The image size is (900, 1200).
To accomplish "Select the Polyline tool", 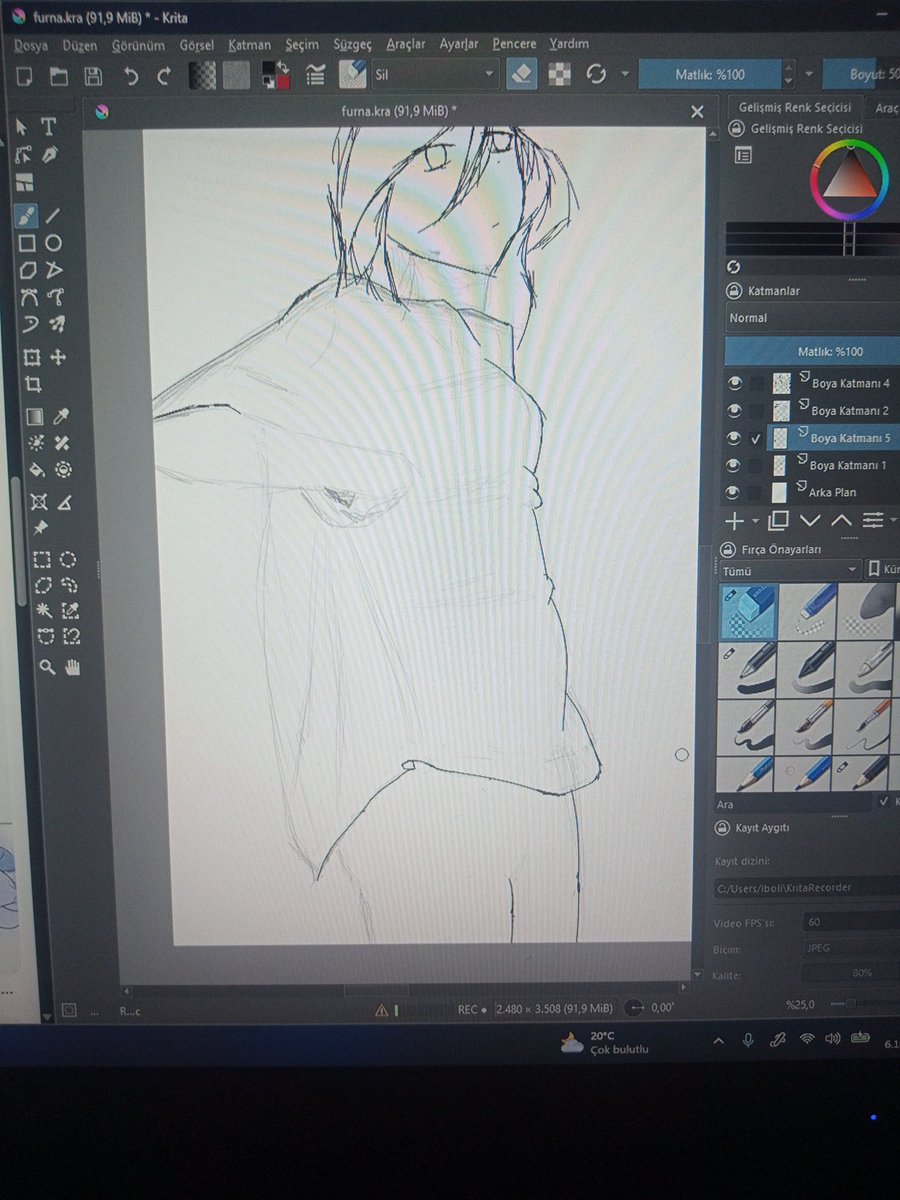I will [54, 270].
